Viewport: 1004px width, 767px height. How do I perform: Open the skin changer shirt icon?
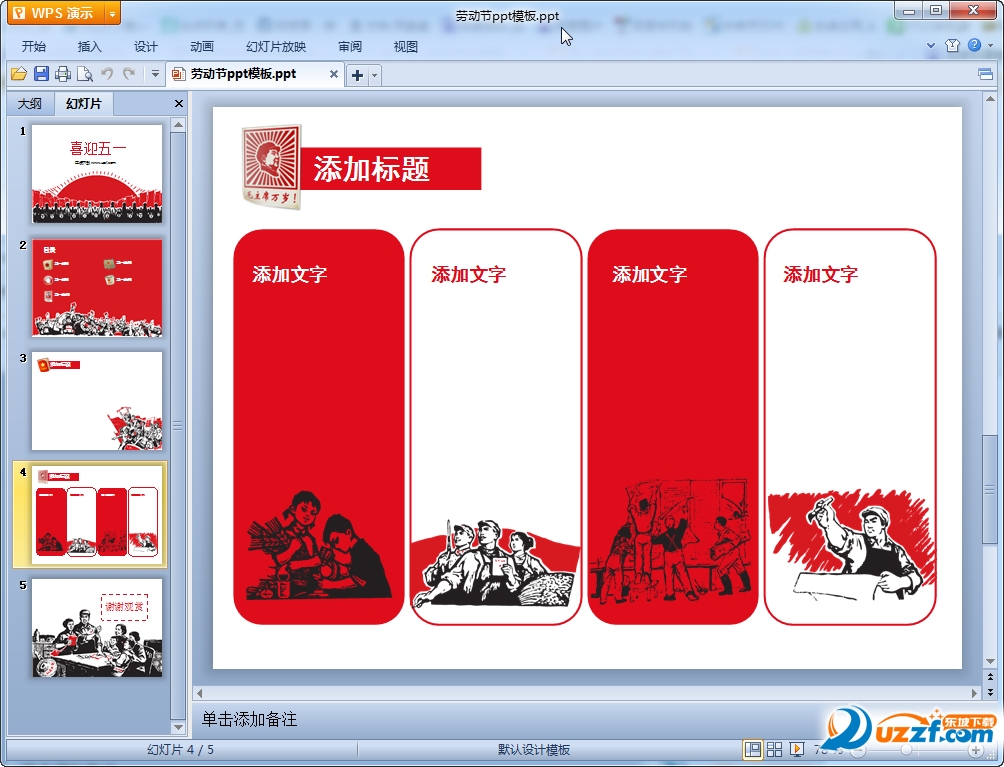click(x=952, y=45)
